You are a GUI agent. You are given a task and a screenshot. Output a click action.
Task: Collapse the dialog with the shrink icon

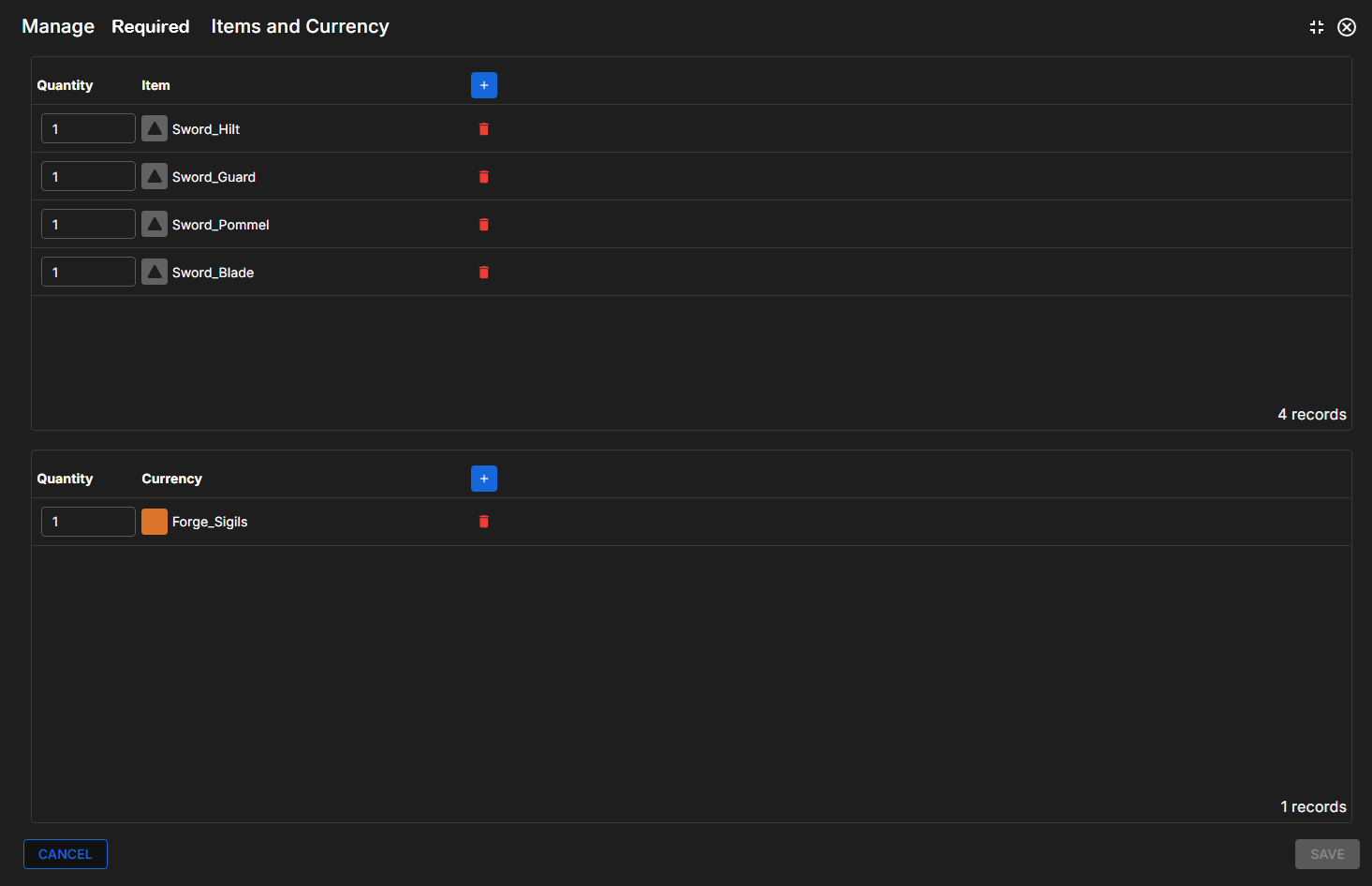(1317, 27)
